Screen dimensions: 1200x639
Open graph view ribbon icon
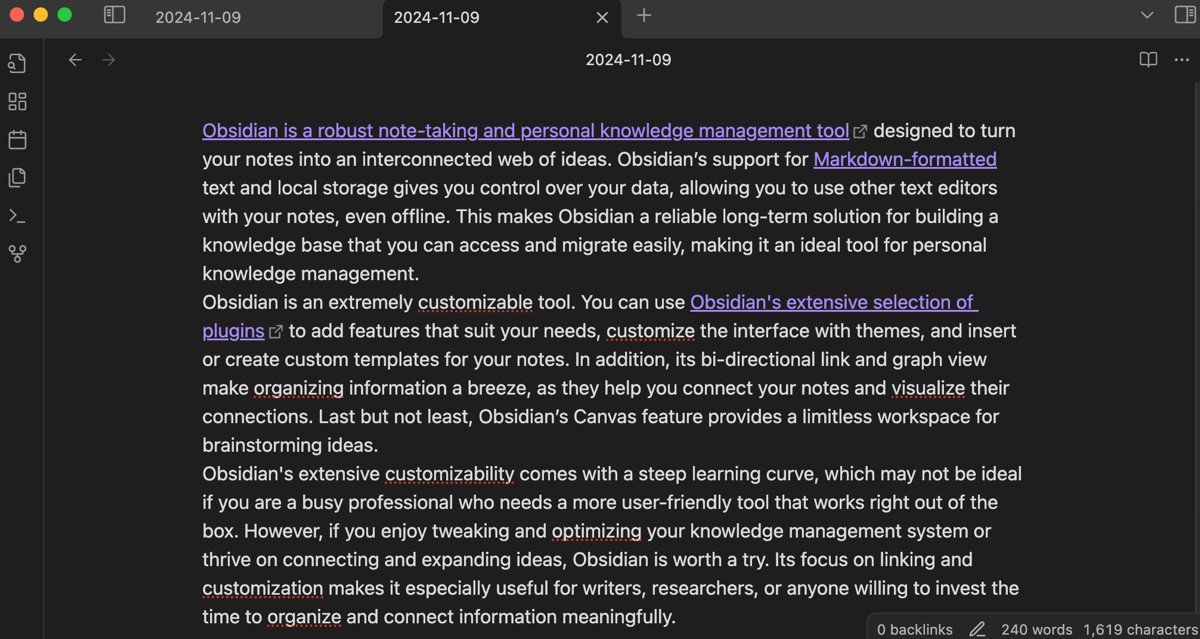pyautogui.click(x=17, y=254)
